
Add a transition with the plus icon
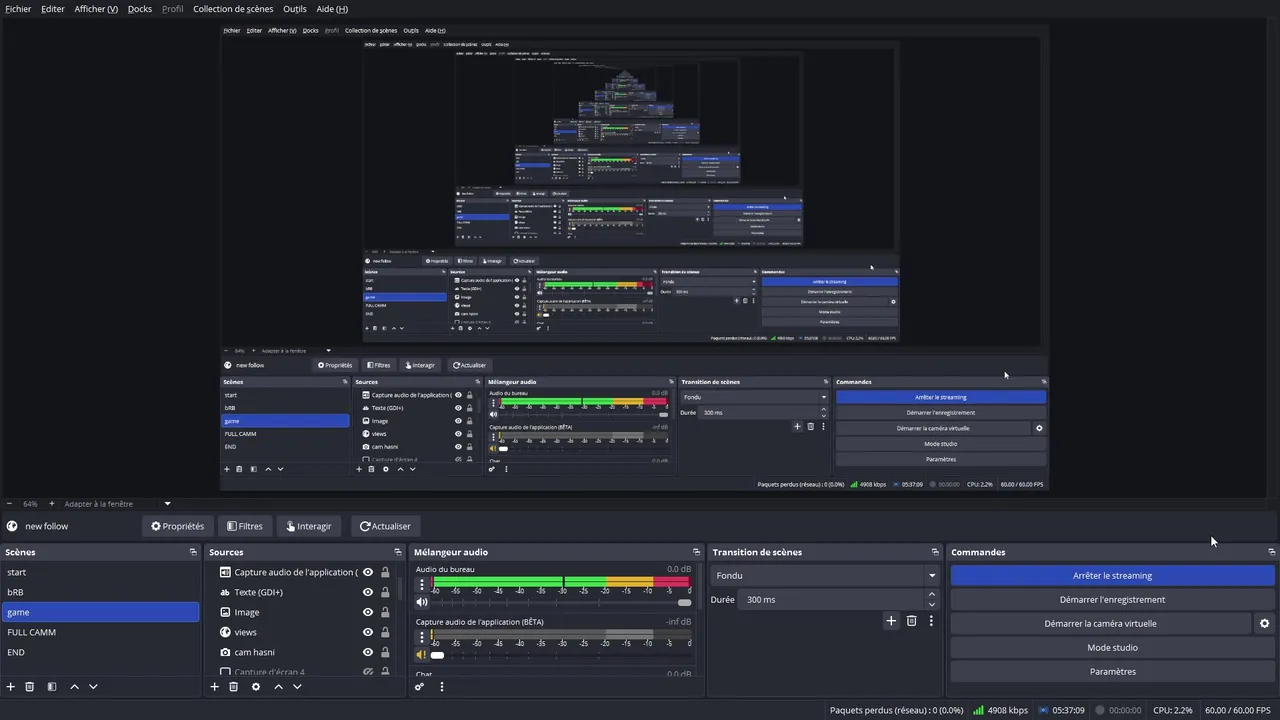(891, 621)
